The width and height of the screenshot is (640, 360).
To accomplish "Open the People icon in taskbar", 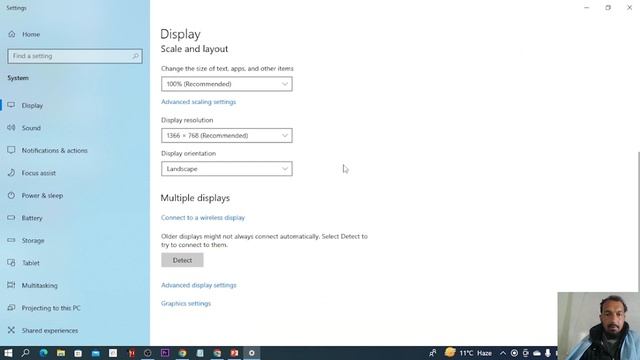I will [x=433, y=353].
